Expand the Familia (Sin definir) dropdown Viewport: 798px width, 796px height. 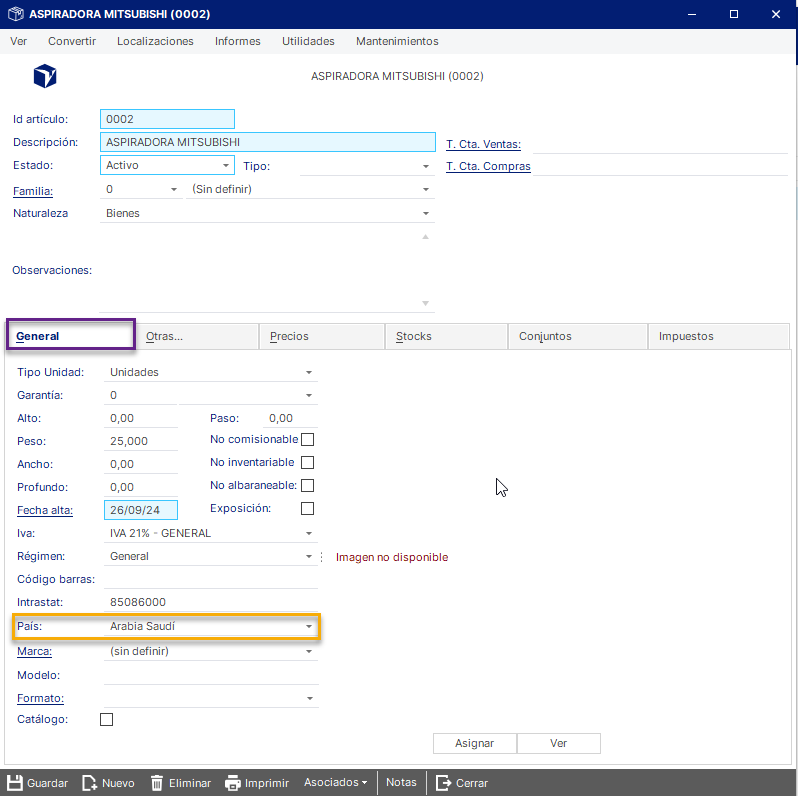tap(426, 189)
